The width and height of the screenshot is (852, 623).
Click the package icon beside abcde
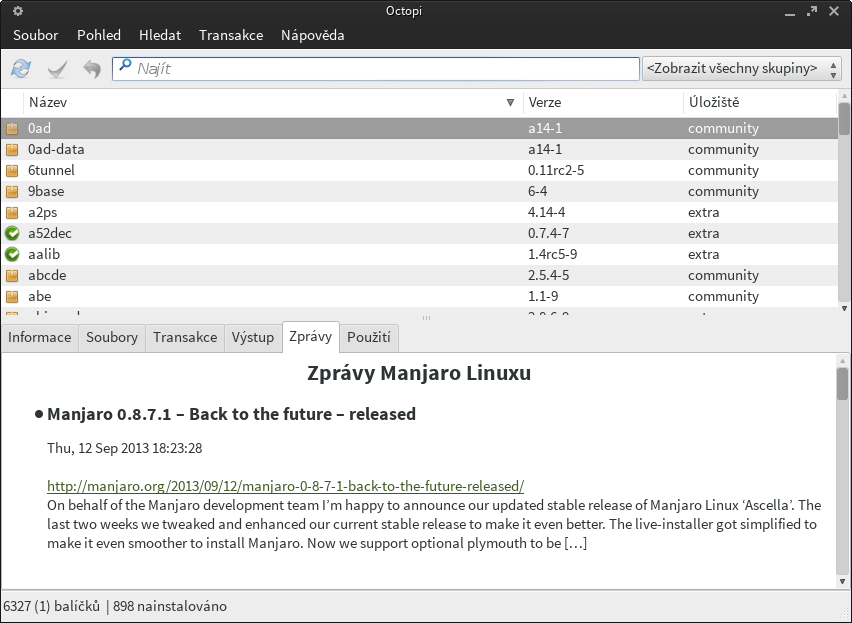[x=12, y=275]
